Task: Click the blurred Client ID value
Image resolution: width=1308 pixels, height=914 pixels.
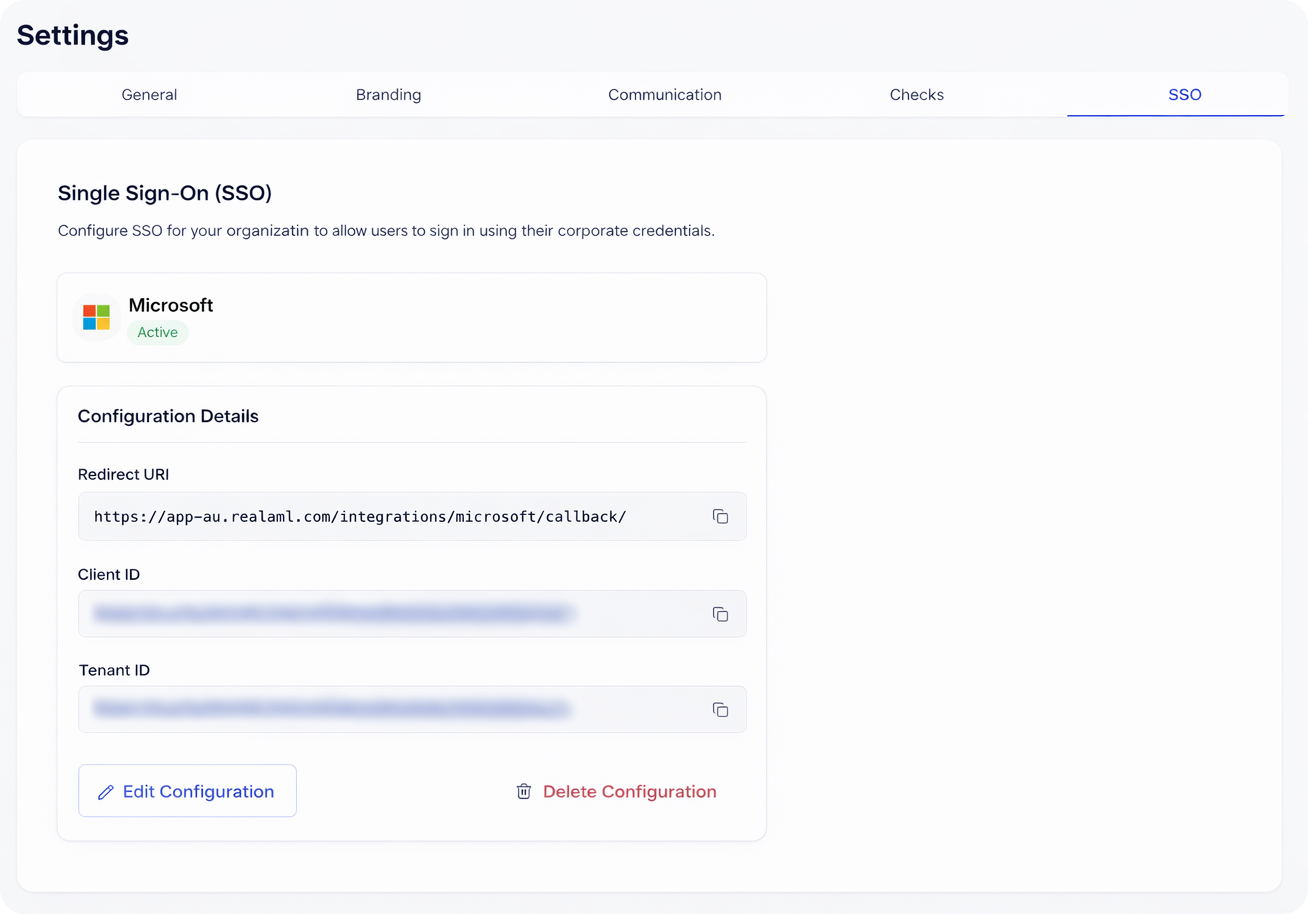Action: 332,614
